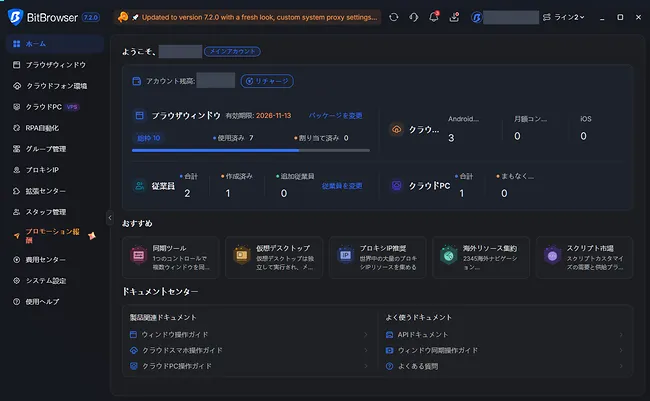
Task: Click chevron next to APIドキュメント
Action: point(621,334)
